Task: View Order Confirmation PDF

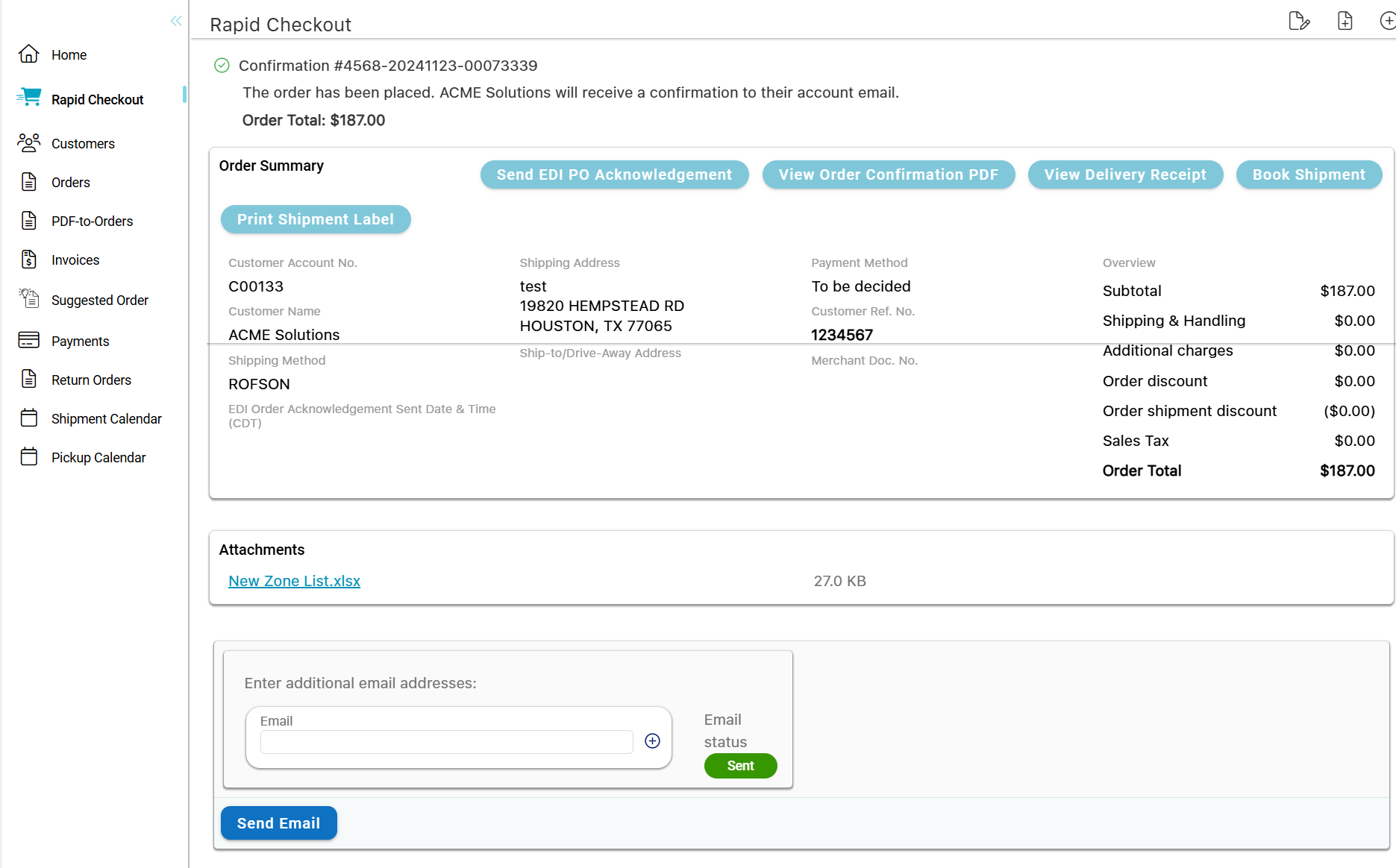Action: 888,174
